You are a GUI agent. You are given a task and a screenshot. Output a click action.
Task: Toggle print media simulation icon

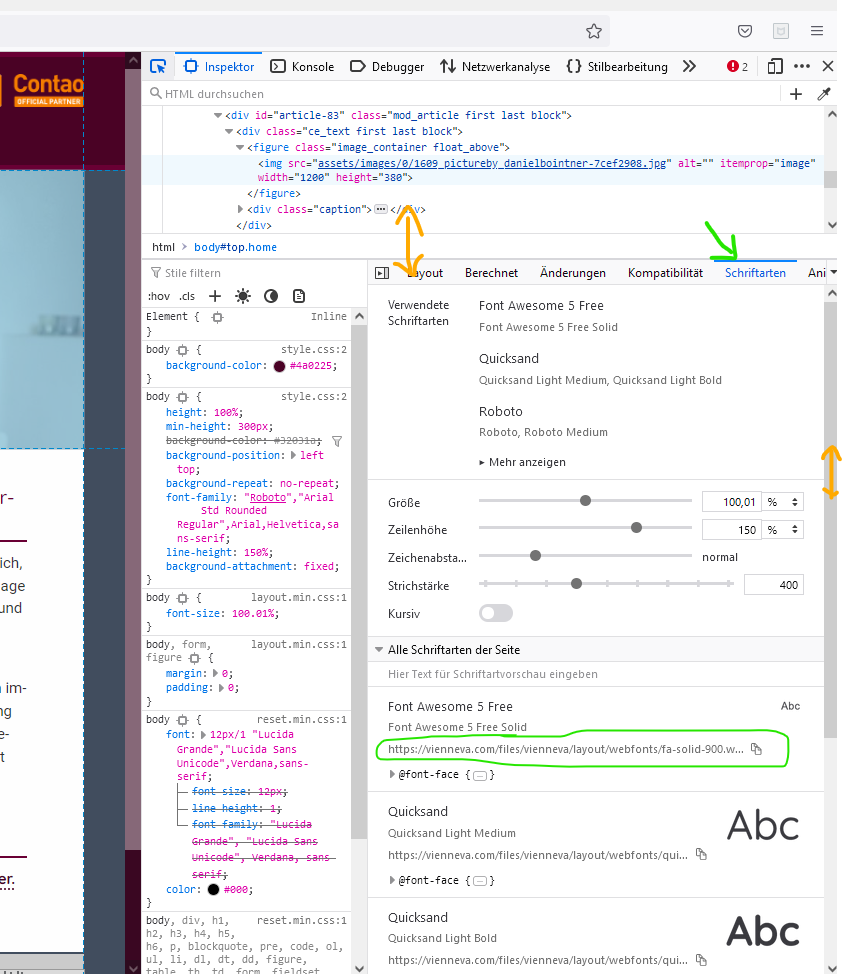[299, 296]
